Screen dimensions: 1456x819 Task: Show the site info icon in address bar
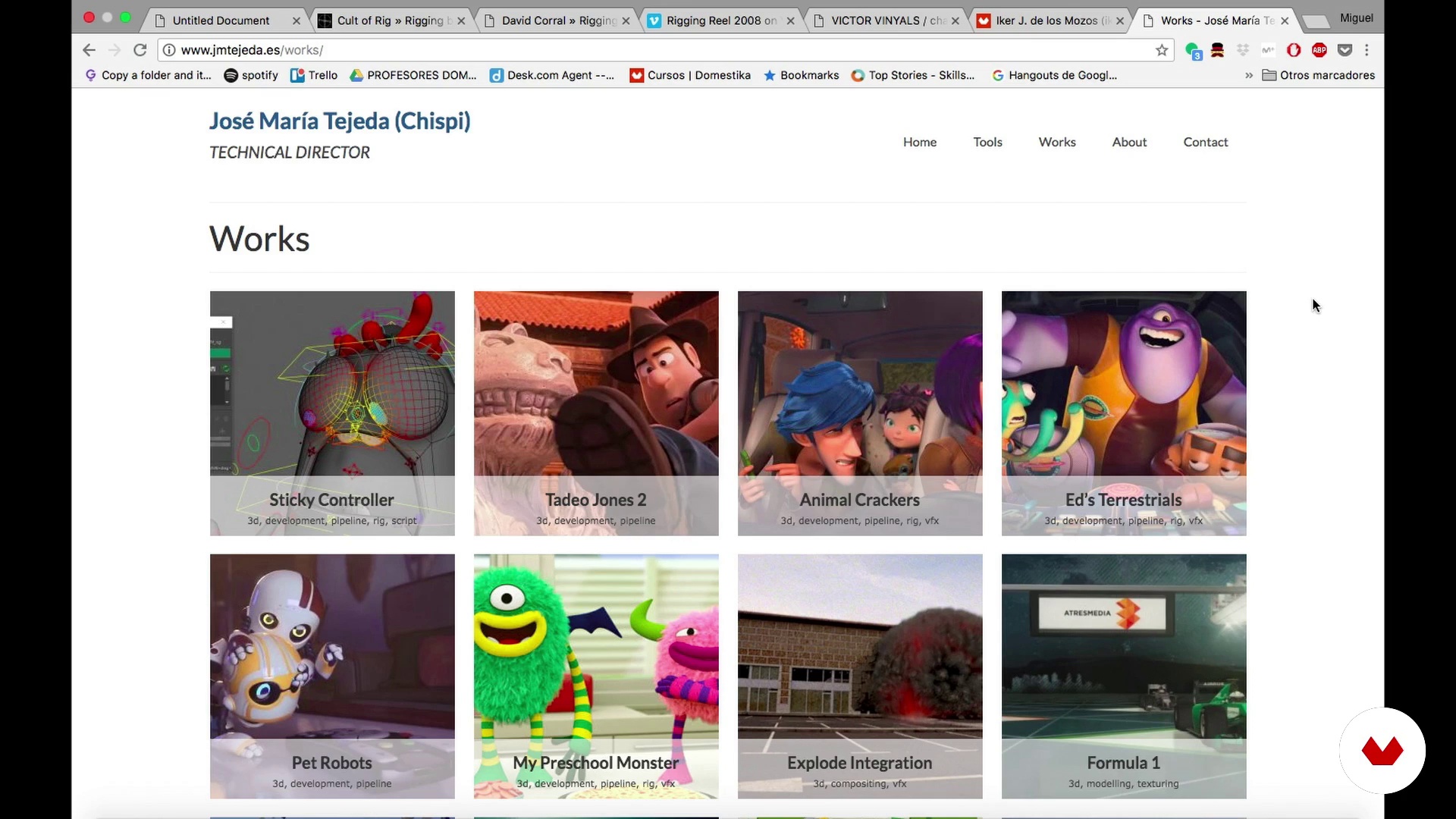point(169,50)
